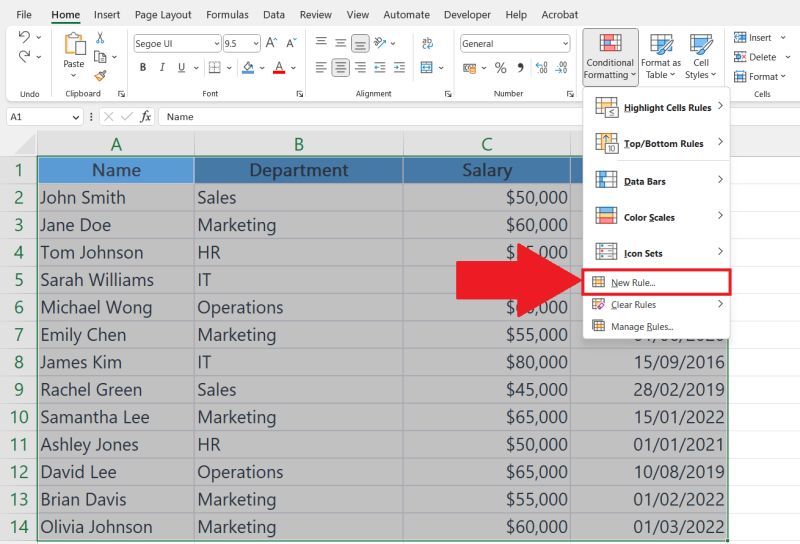Activate the Format Painter brush
The height and width of the screenshot is (544, 800).
tap(101, 76)
